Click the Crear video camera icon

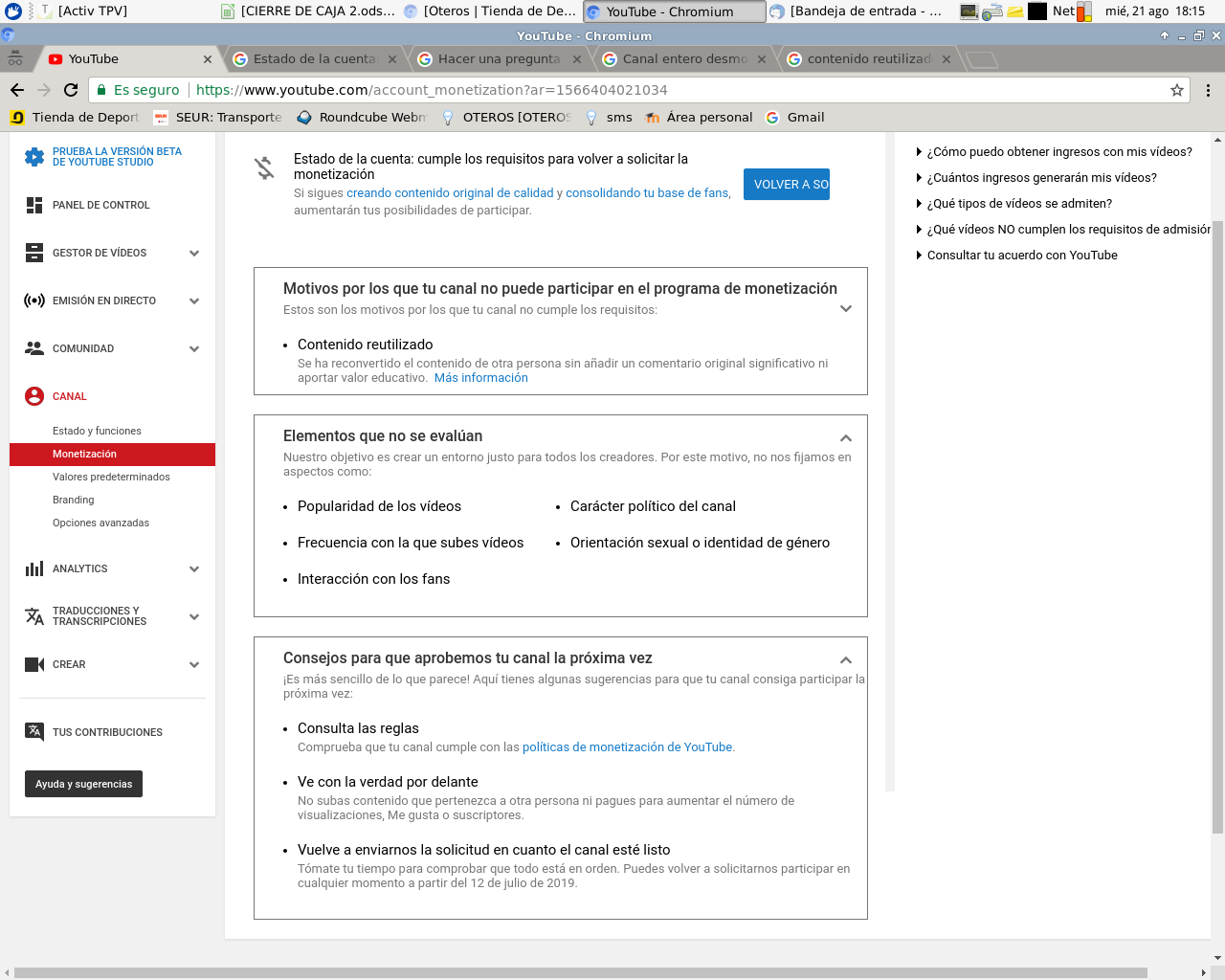(34, 664)
